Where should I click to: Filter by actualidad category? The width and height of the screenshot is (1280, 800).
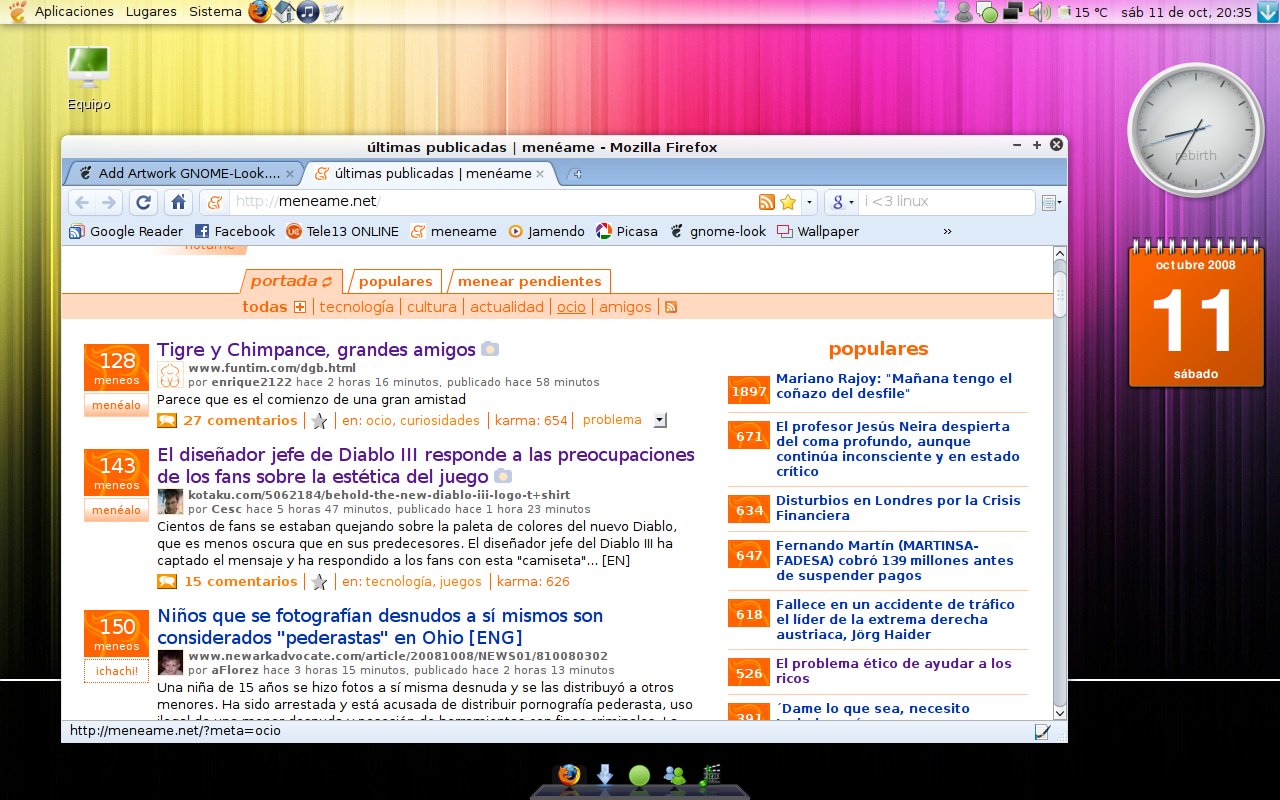tap(507, 307)
